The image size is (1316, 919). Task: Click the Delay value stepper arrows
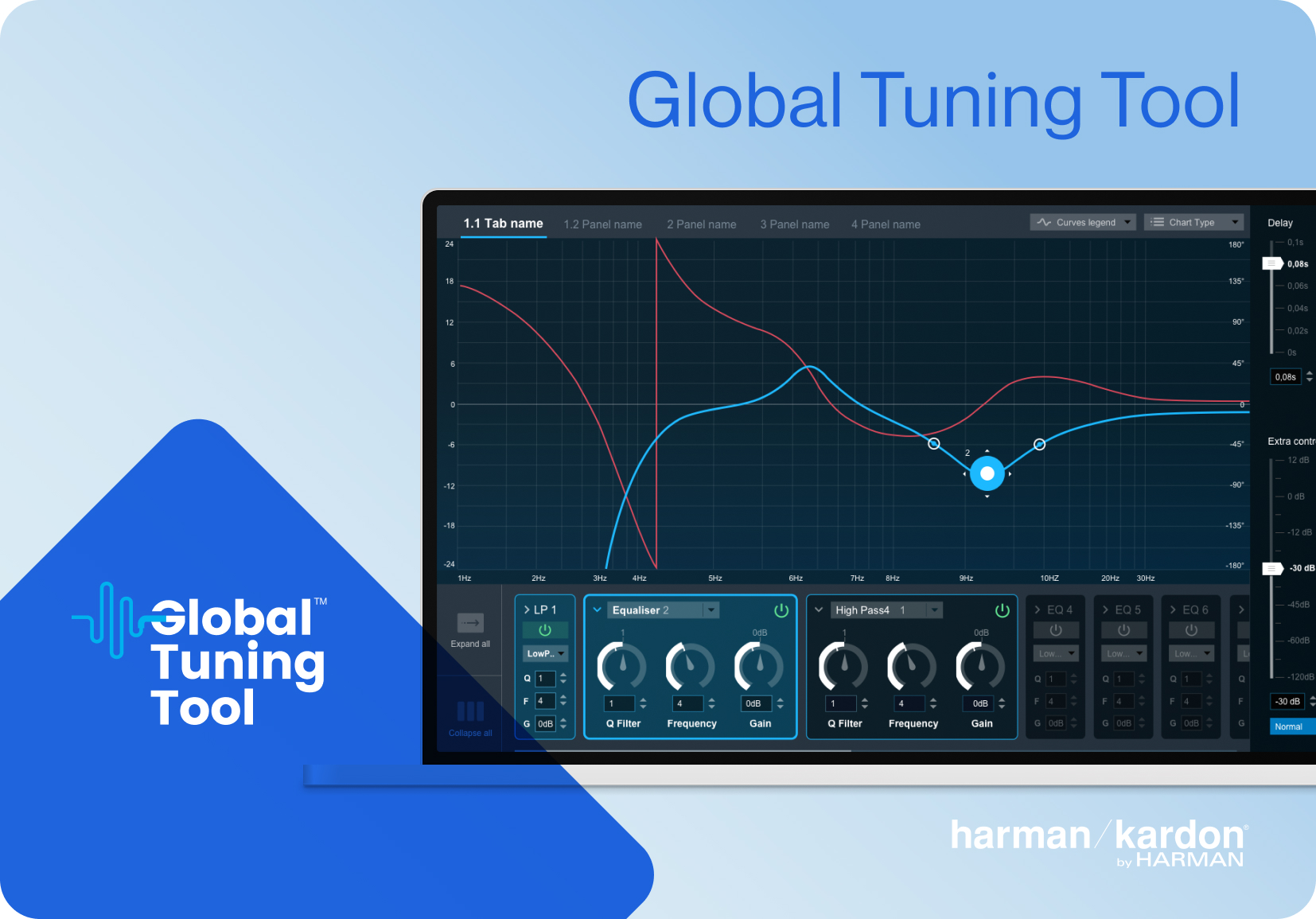click(1309, 377)
